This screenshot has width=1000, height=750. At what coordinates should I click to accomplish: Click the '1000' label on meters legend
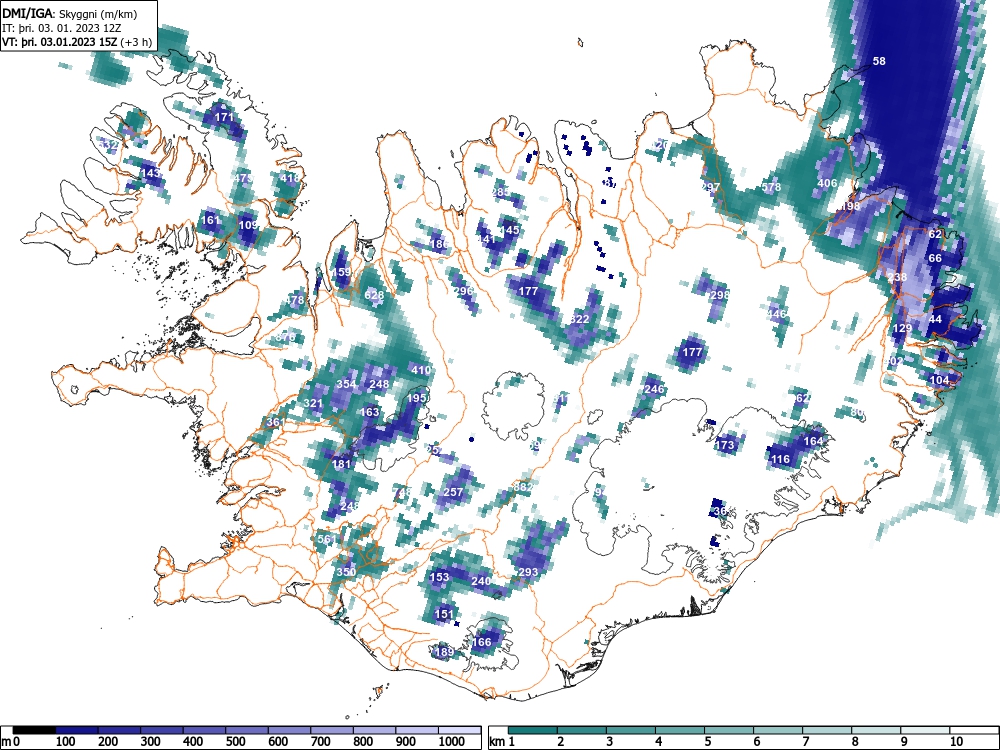(x=451, y=742)
